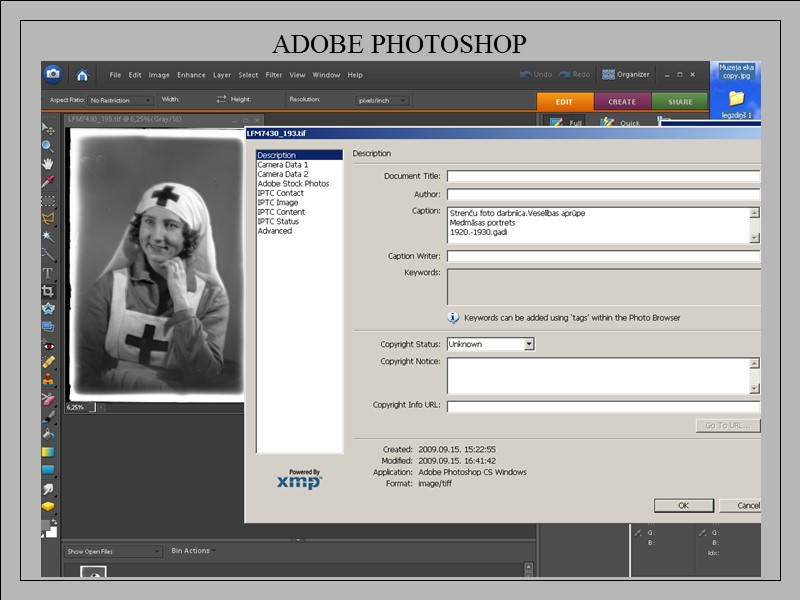The width and height of the screenshot is (800, 600).
Task: Open the Show Open Files dropdown
Action: [112, 551]
